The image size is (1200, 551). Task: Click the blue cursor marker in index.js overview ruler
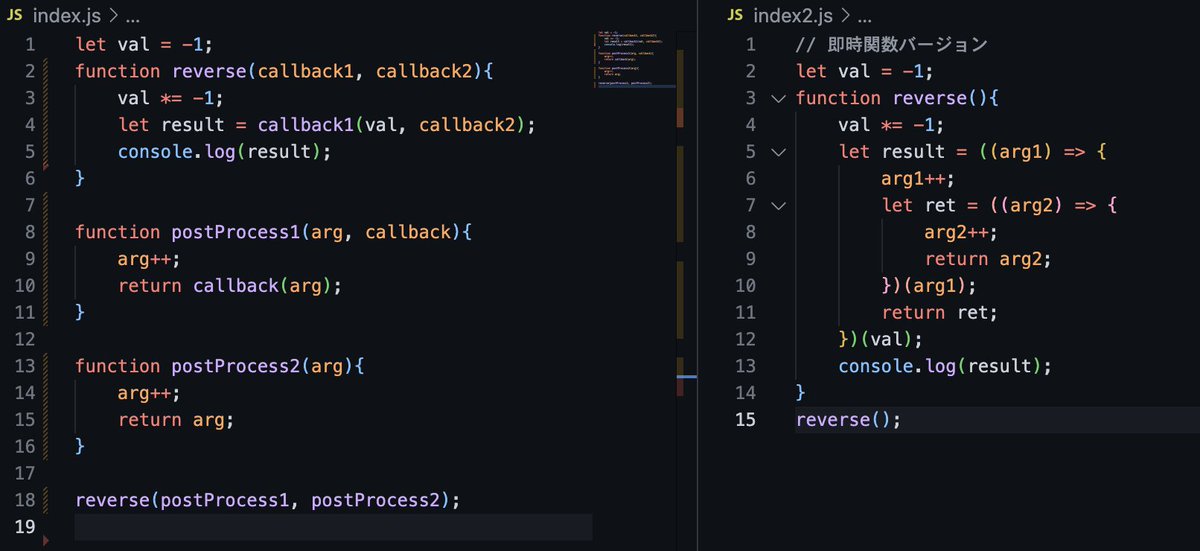pos(686,376)
